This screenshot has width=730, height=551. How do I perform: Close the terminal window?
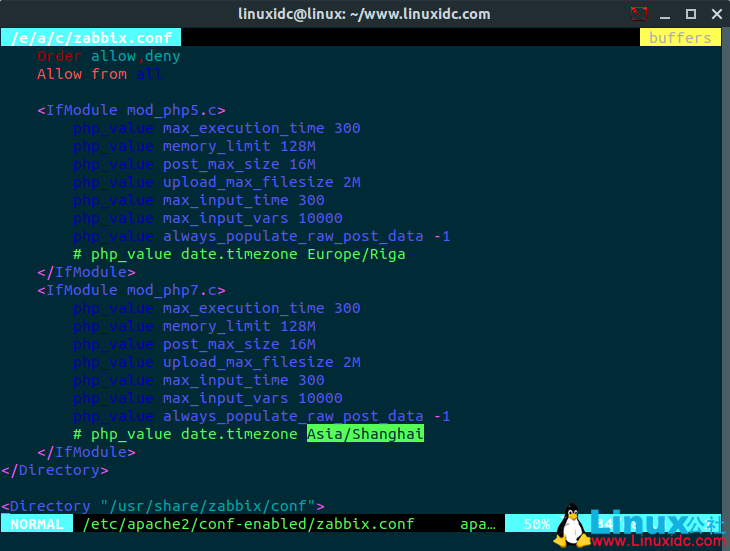[x=717, y=14]
